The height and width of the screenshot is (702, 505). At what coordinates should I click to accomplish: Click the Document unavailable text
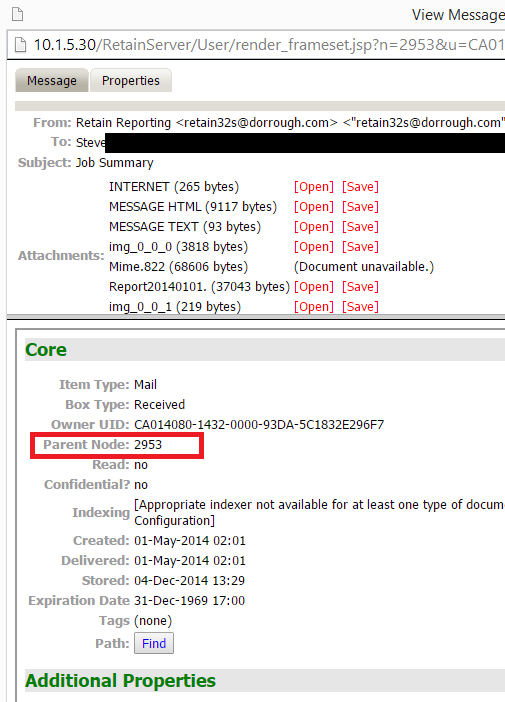tap(364, 267)
